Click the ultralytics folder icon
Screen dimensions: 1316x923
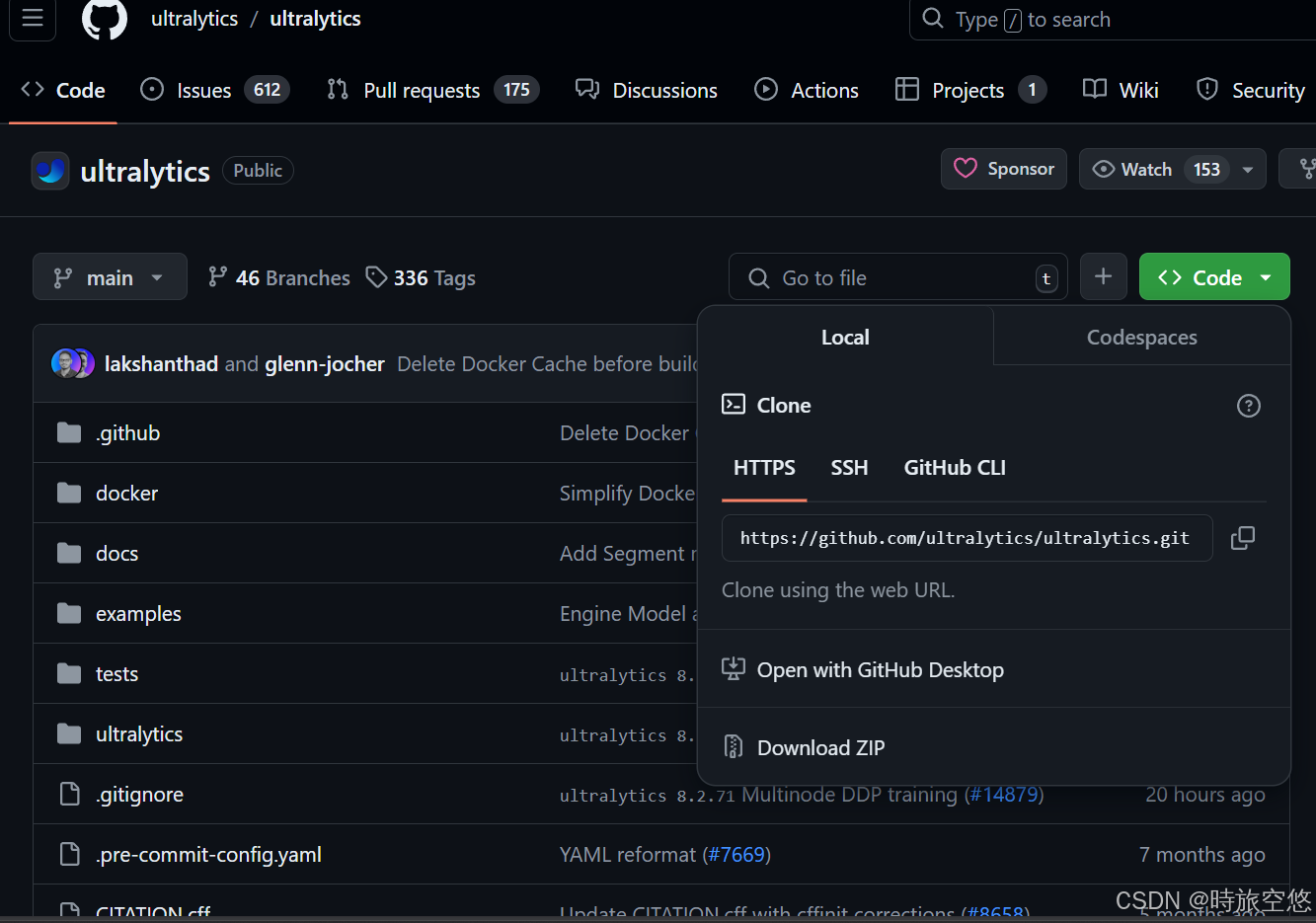(69, 733)
